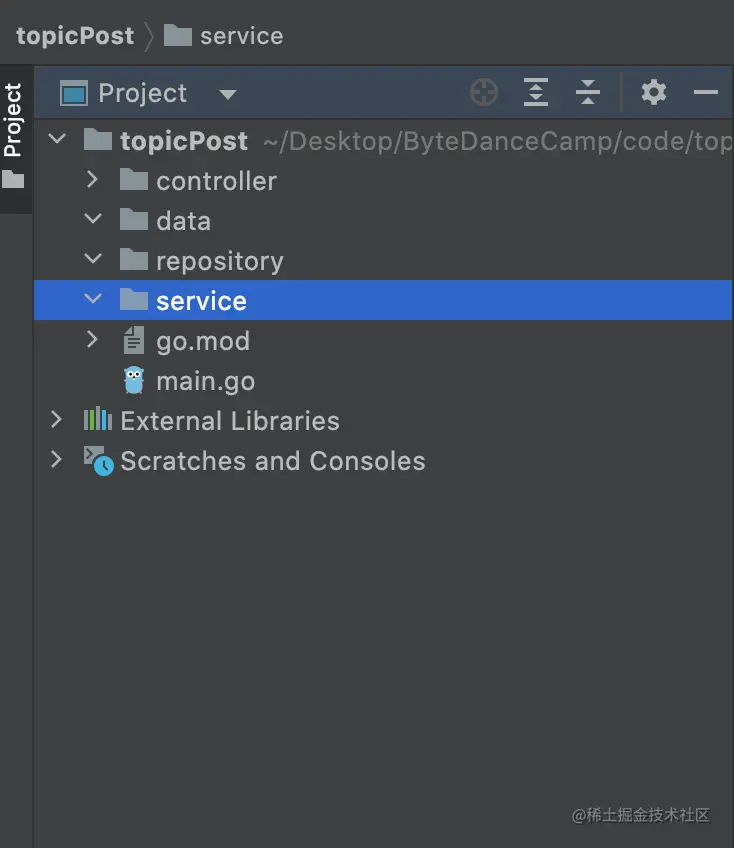
Task: Click topicPost in the breadcrumb bar
Action: pyautogui.click(x=75, y=36)
